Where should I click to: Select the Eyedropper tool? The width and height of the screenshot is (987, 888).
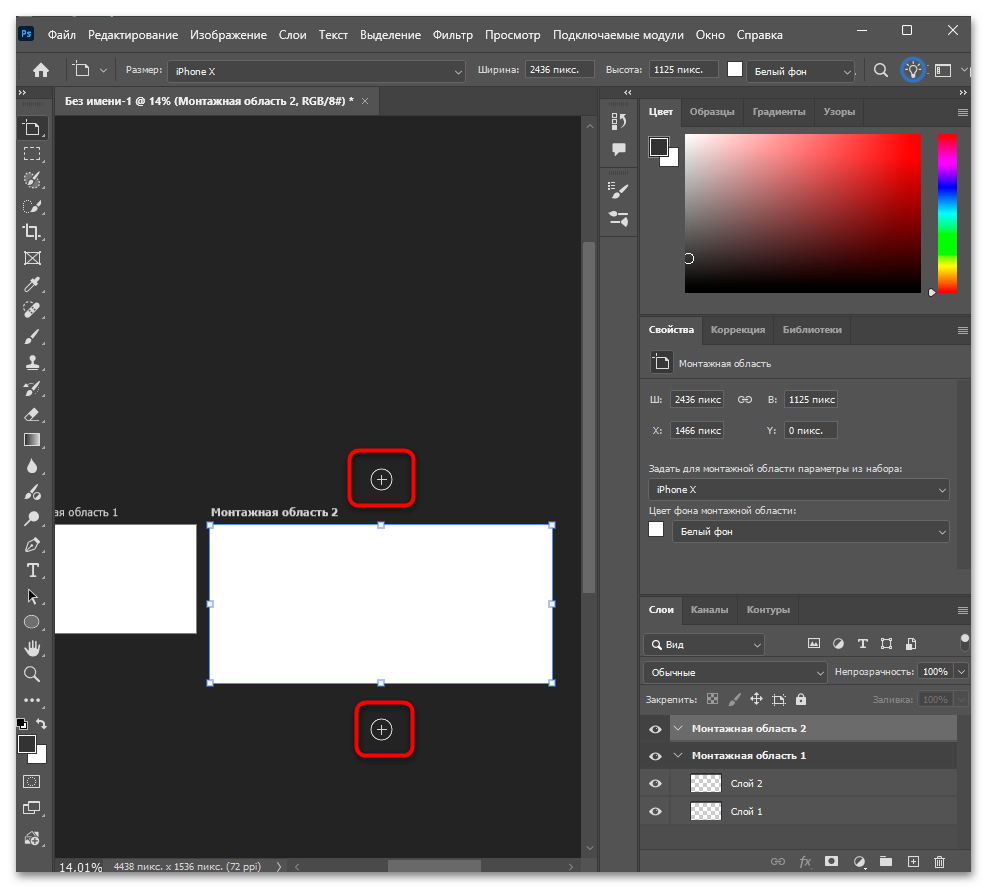coord(32,284)
